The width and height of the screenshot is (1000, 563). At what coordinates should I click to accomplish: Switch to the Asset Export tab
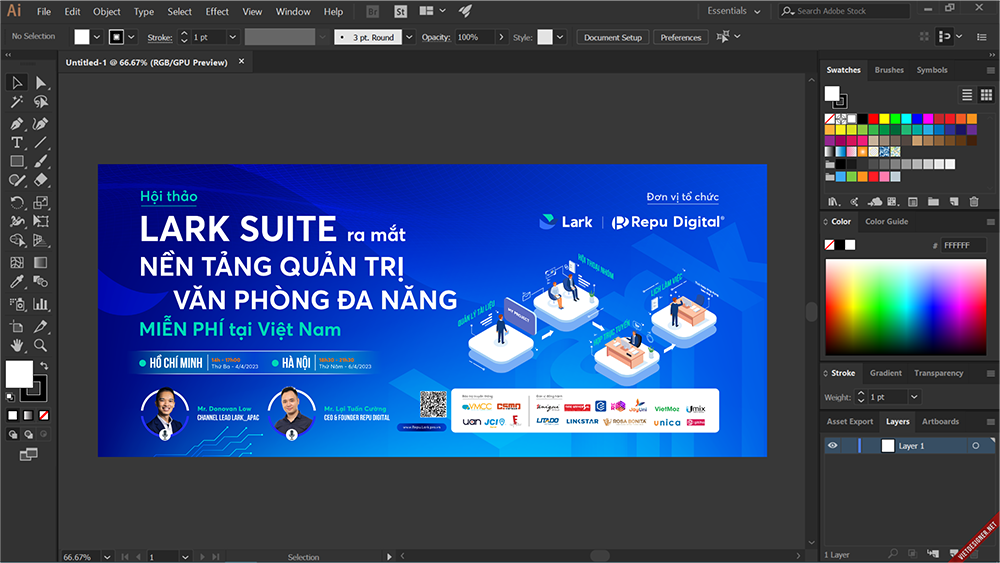click(849, 421)
